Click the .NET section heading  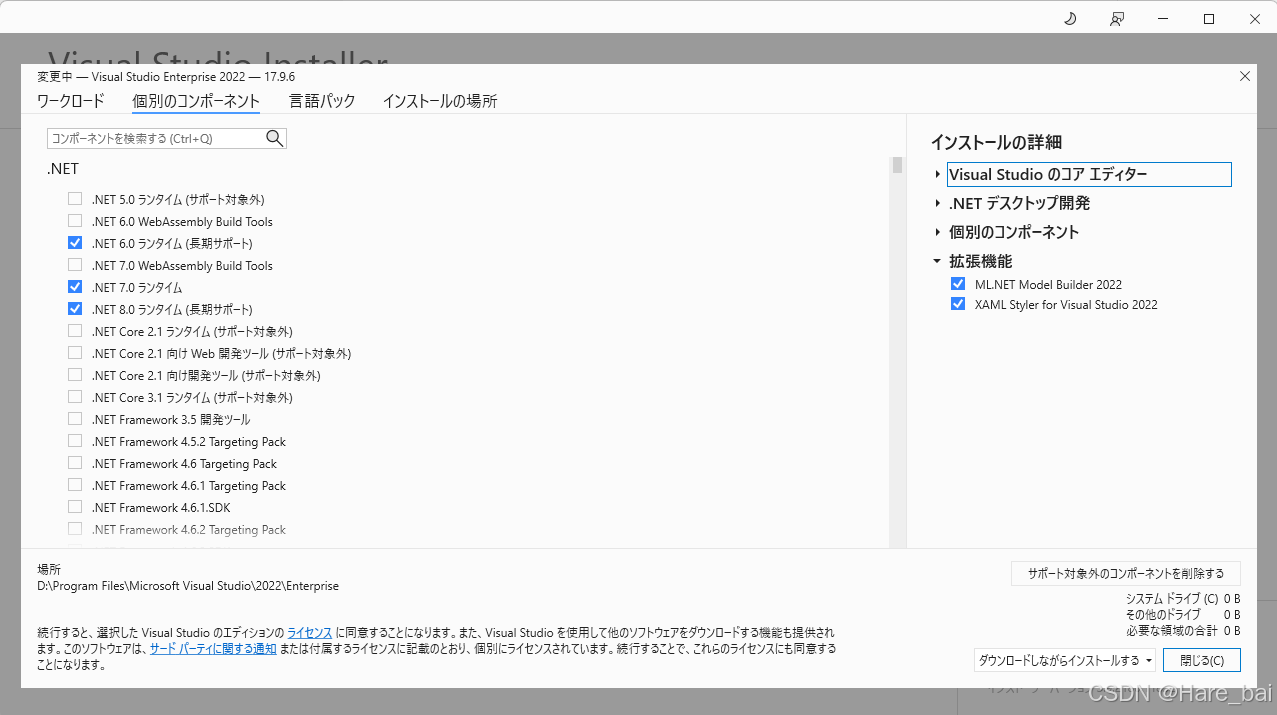[63, 170]
